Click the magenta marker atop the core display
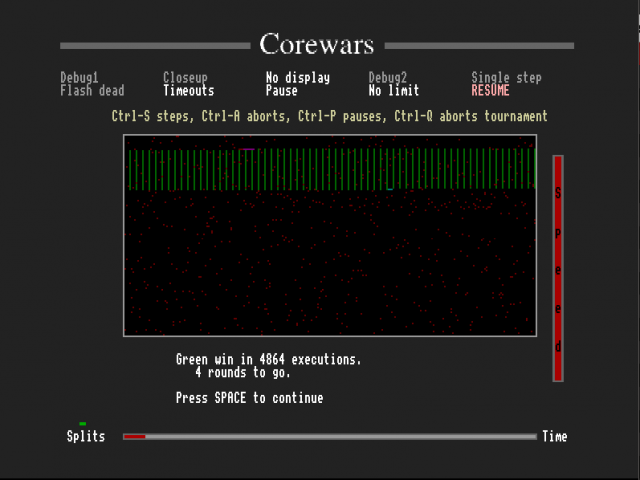This screenshot has height=480, width=640. 247,149
